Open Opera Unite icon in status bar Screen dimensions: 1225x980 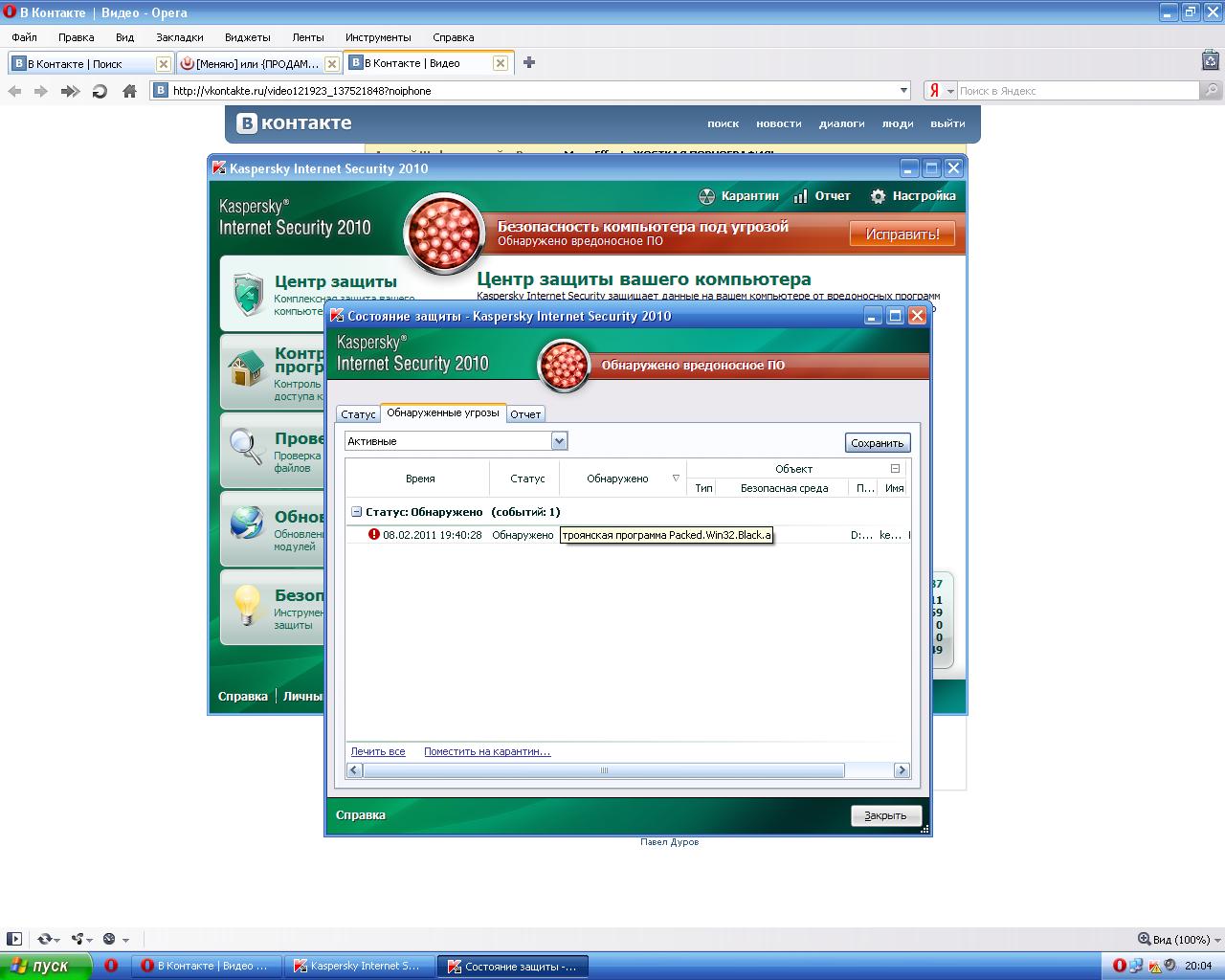pyautogui.click(x=80, y=939)
